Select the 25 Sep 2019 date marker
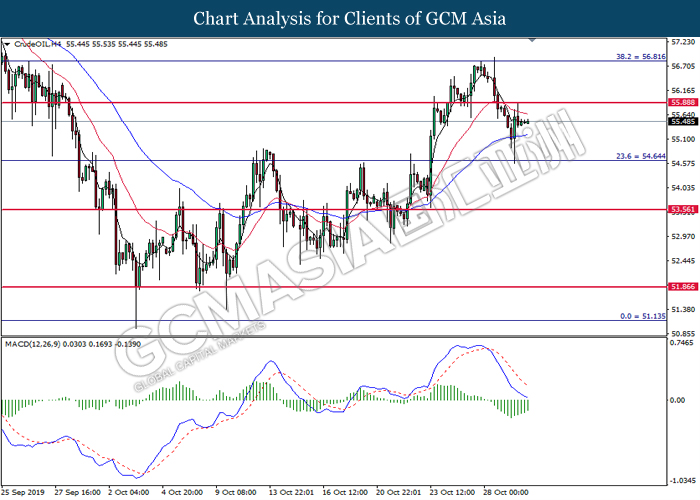Viewport: 700px width, 500px height. coord(24,492)
